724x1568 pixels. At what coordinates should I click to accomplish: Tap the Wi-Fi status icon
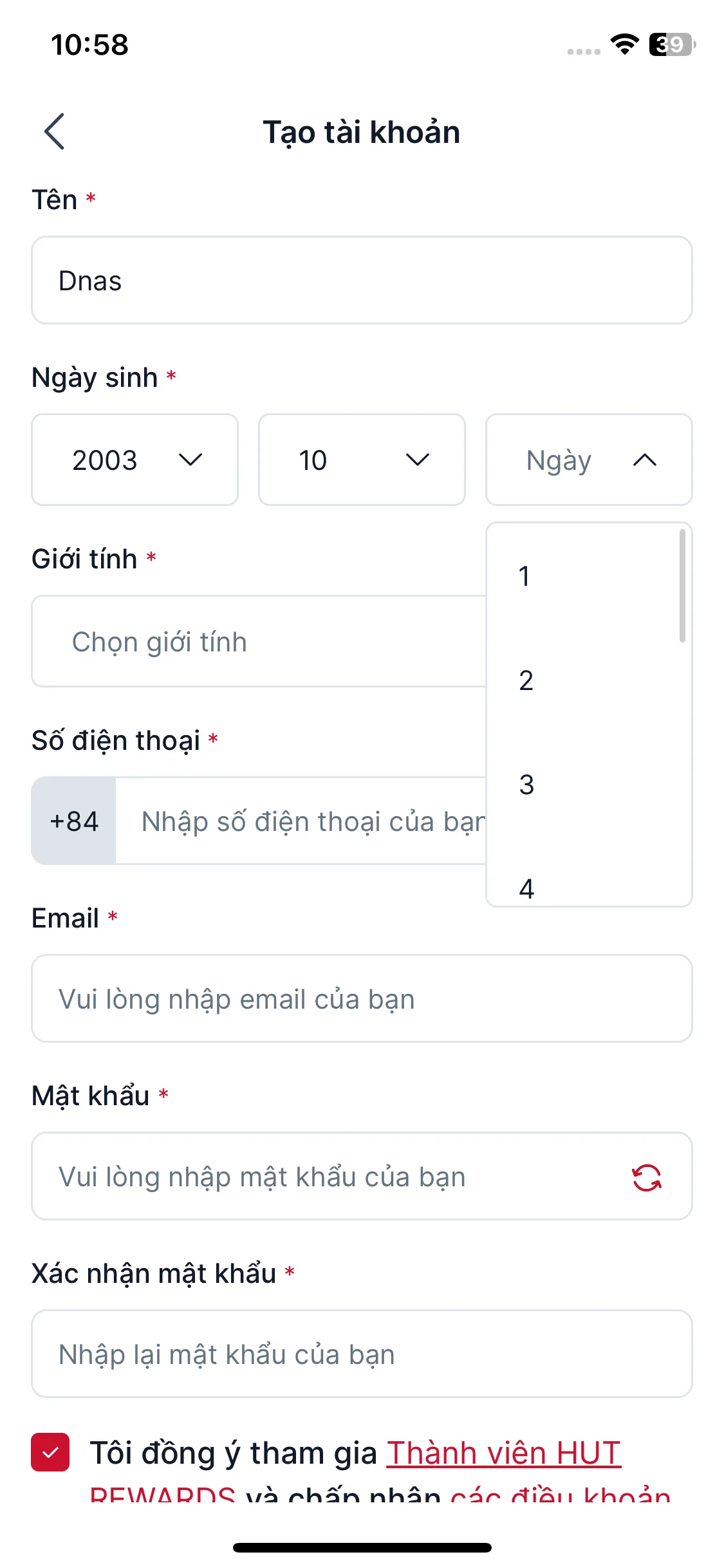tap(624, 44)
